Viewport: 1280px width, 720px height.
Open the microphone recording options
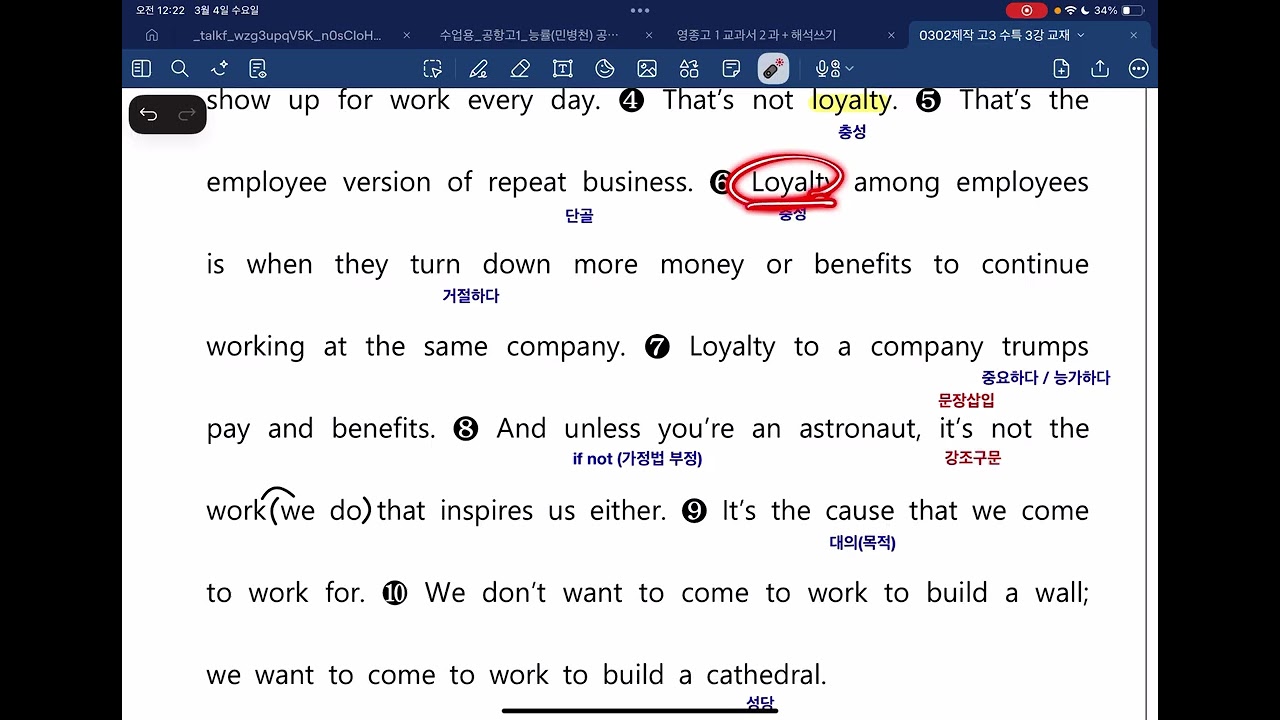834,69
